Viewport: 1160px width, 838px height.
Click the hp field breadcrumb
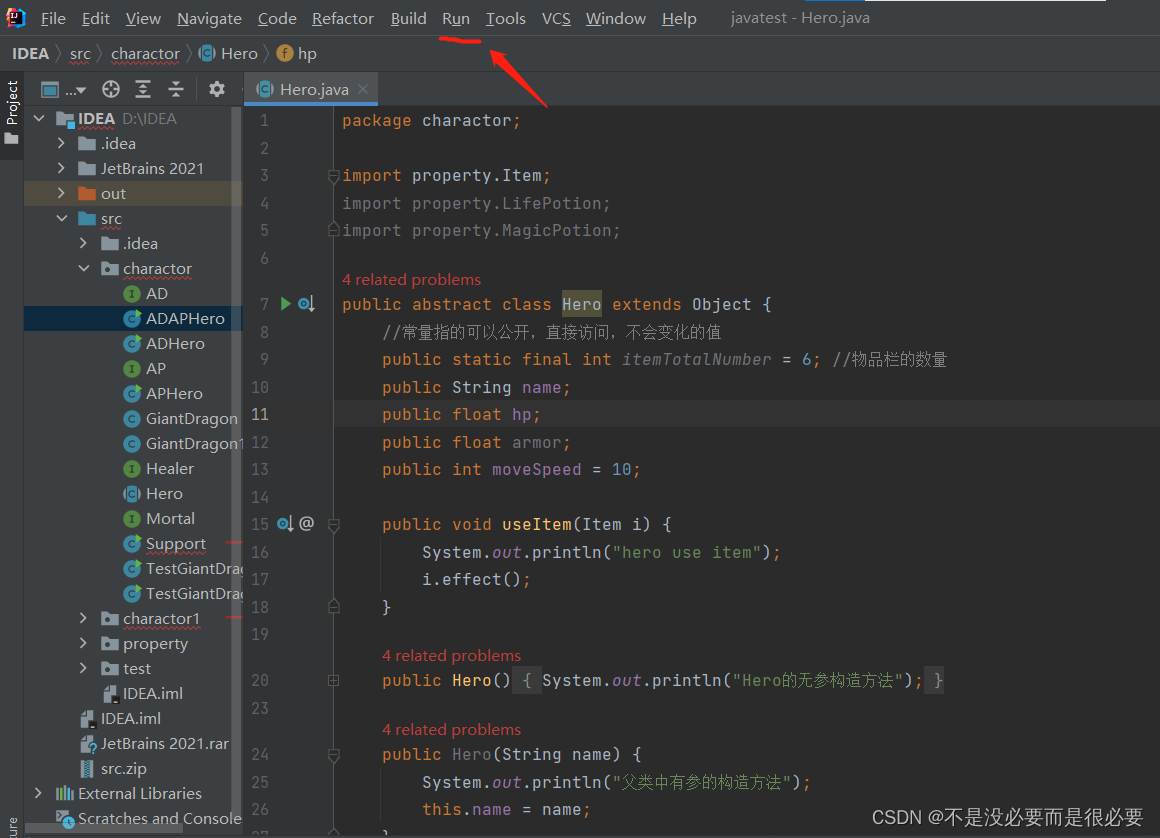click(x=297, y=53)
